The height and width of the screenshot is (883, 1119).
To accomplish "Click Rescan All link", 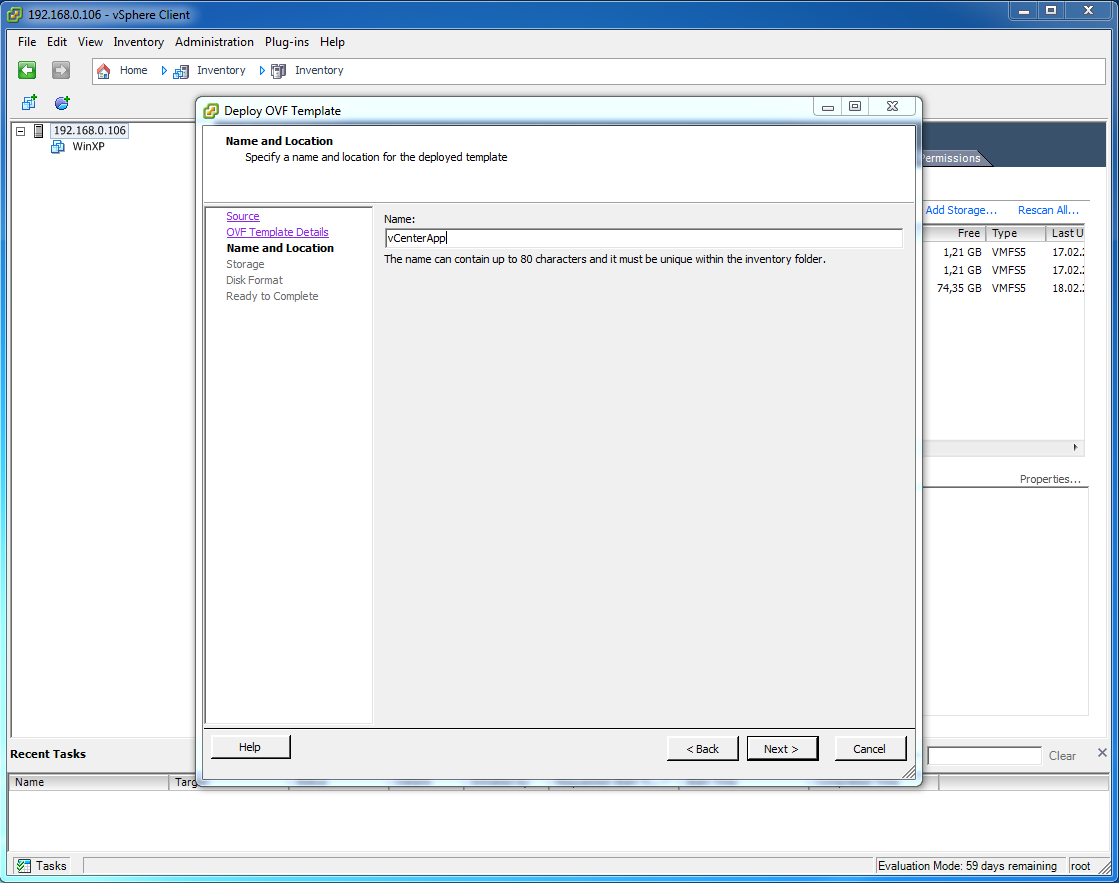I will [1048, 210].
